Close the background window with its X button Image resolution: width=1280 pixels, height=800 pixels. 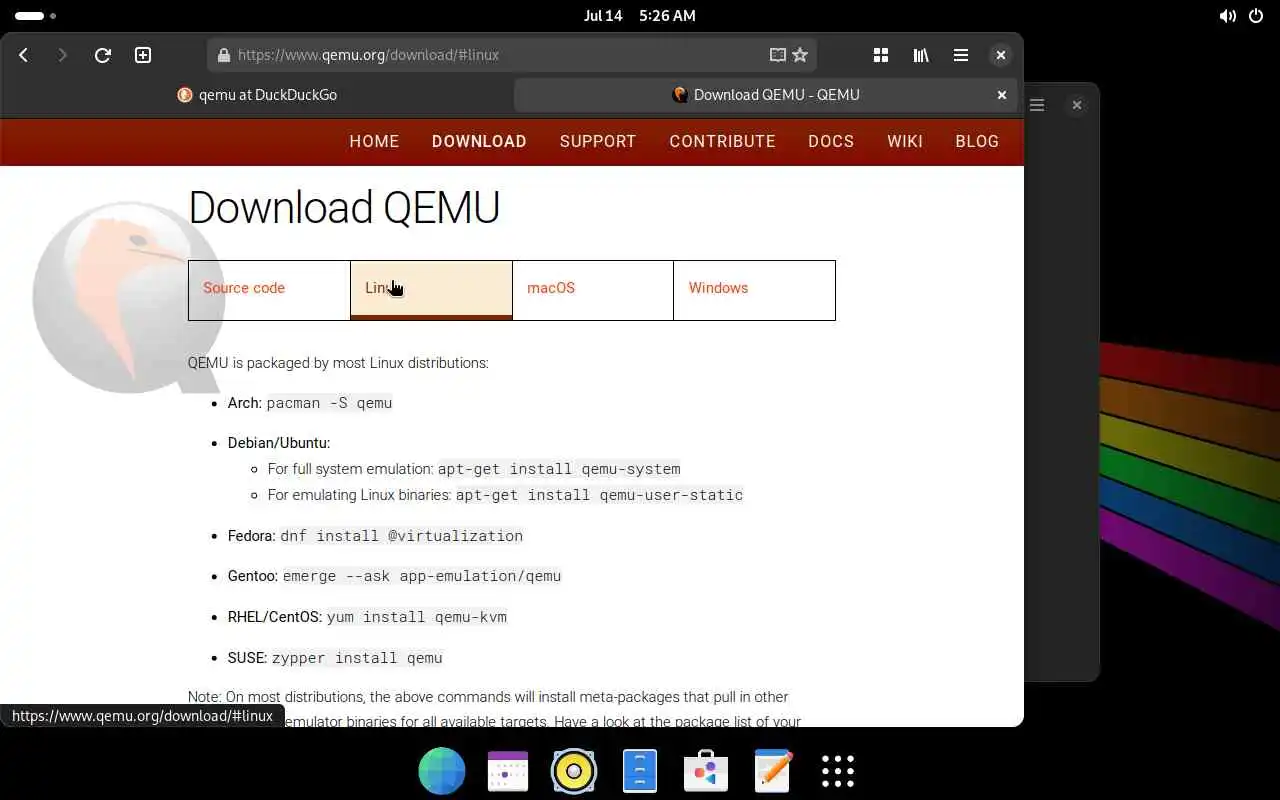(x=1077, y=105)
